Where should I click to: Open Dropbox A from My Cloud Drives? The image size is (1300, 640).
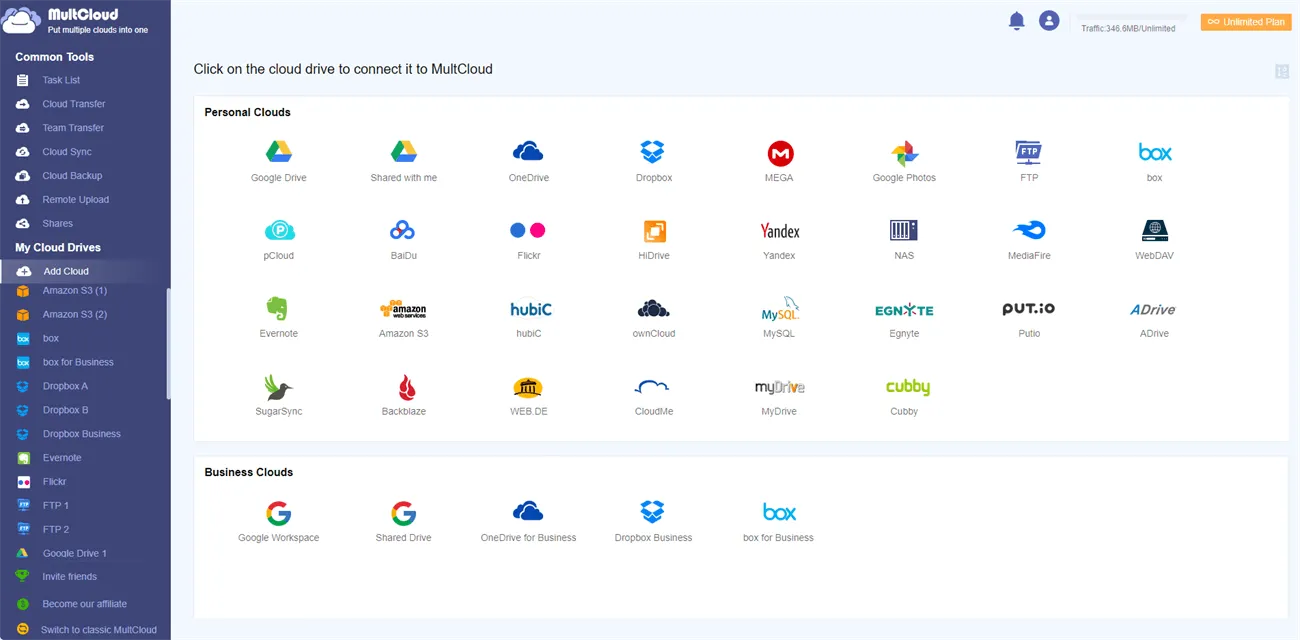[x=62, y=385]
